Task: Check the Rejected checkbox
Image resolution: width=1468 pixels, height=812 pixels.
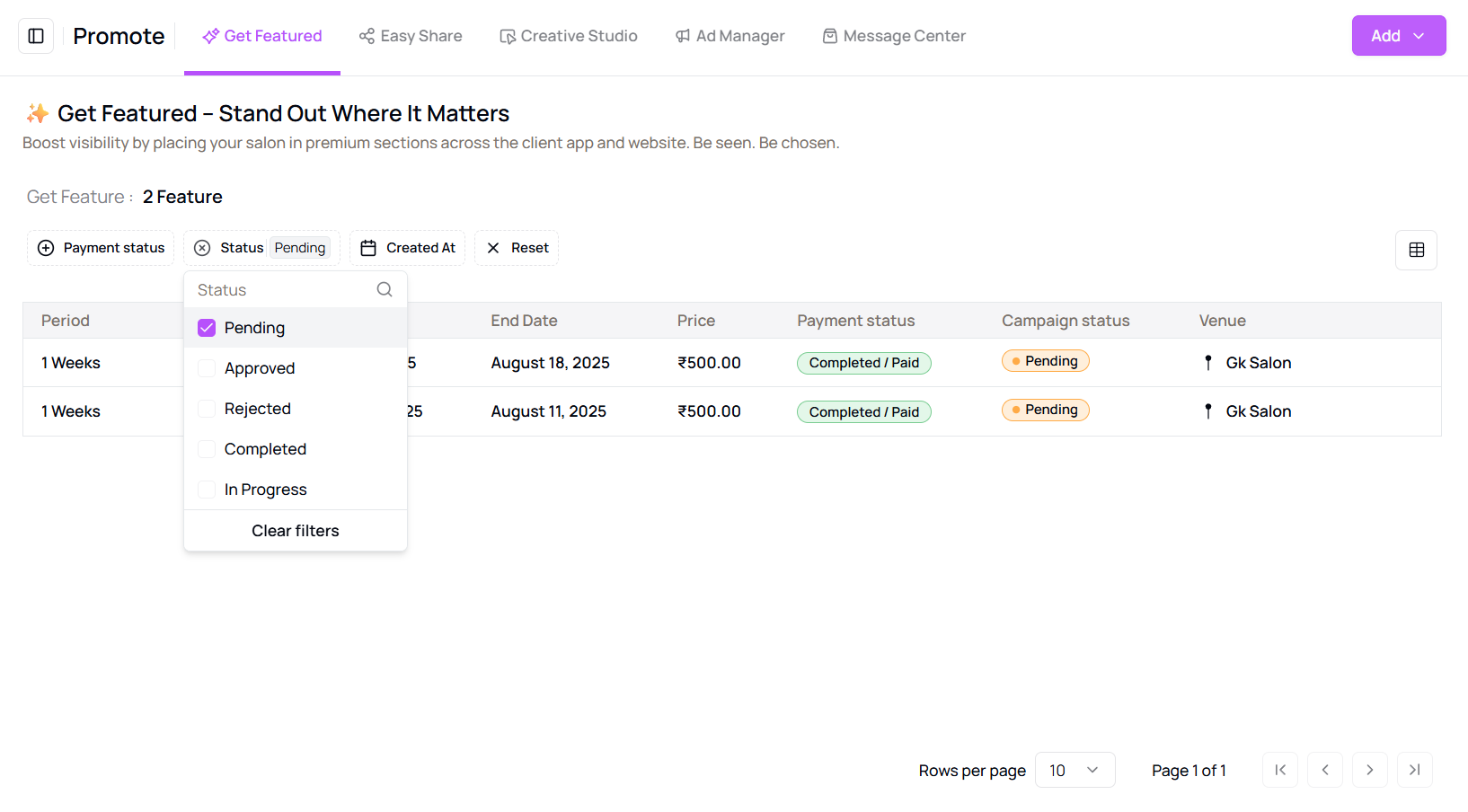Action: pyautogui.click(x=207, y=409)
